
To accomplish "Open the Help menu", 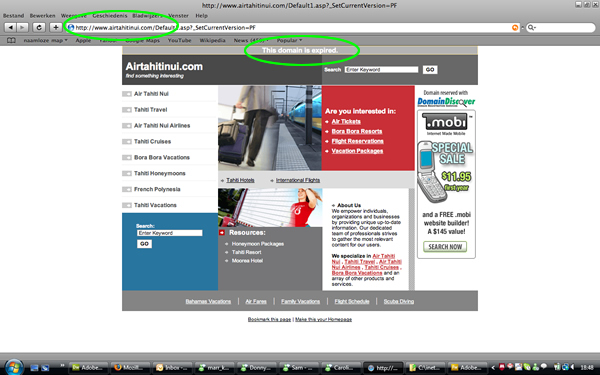I will pos(201,16).
